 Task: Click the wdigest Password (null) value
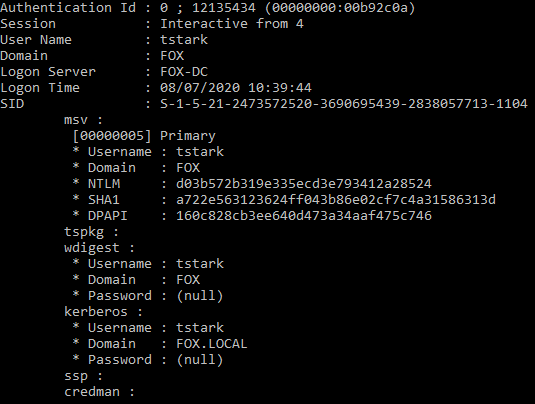[x=200, y=296]
